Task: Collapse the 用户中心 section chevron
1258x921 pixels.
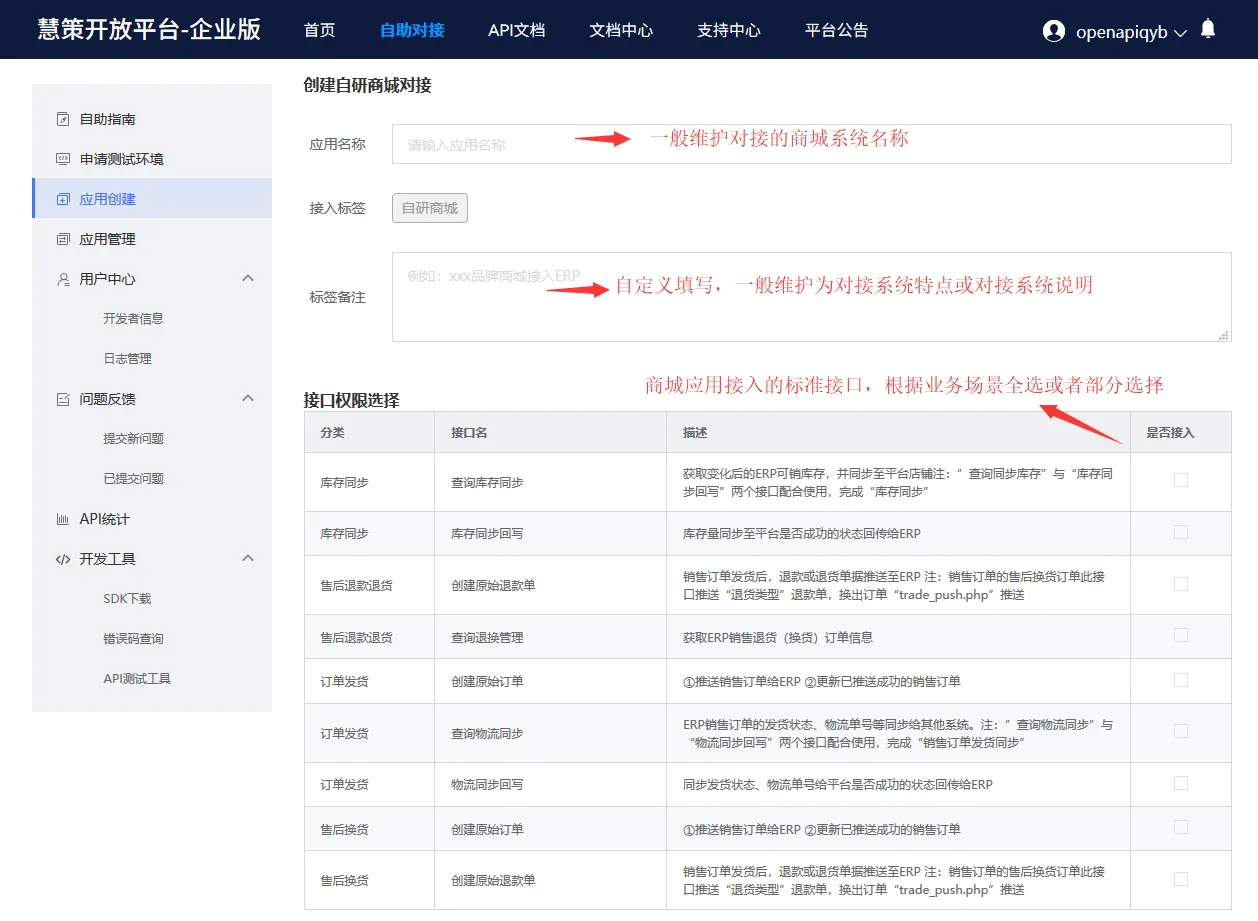Action: click(x=248, y=278)
